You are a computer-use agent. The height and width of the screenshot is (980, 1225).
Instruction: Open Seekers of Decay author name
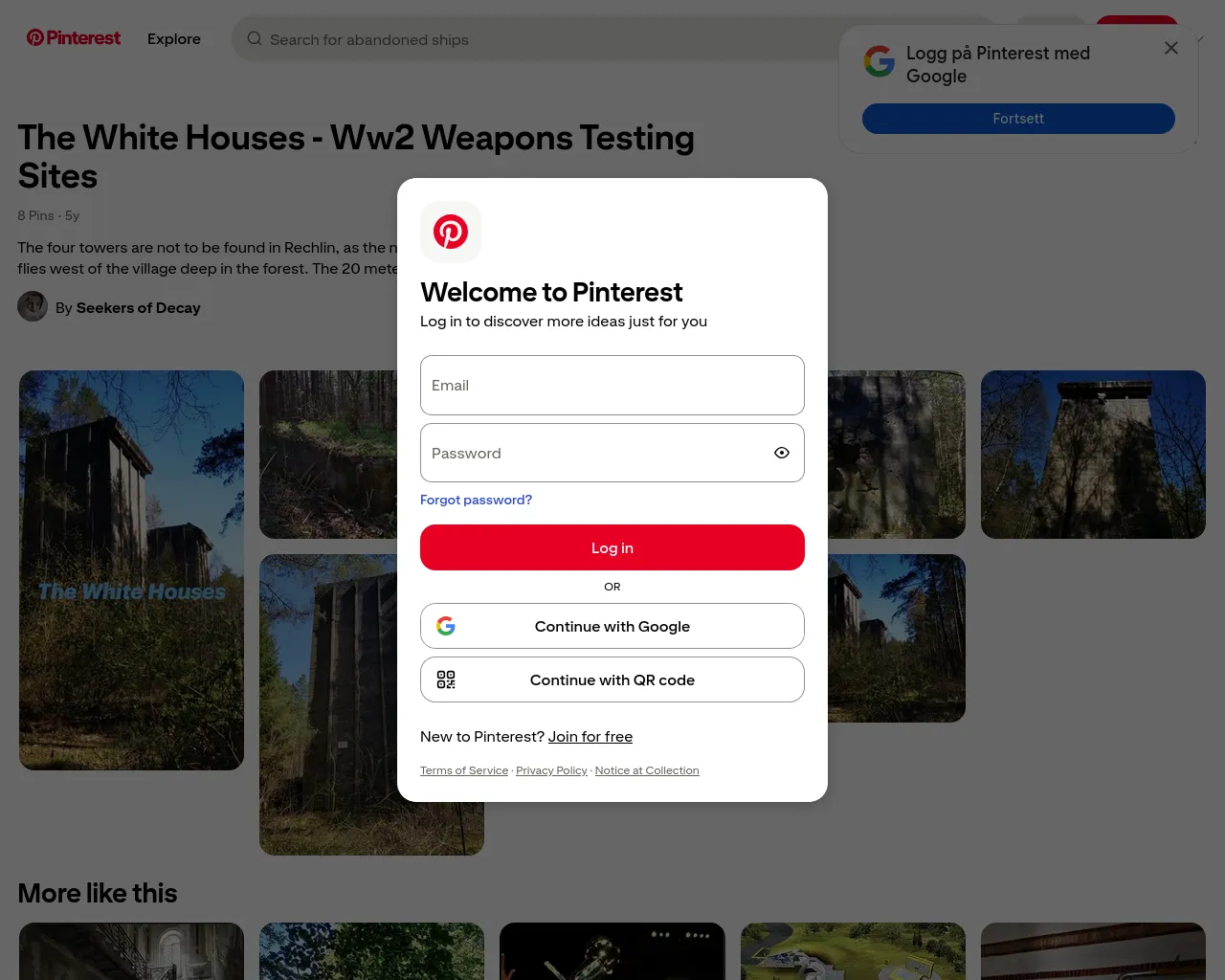click(x=139, y=308)
